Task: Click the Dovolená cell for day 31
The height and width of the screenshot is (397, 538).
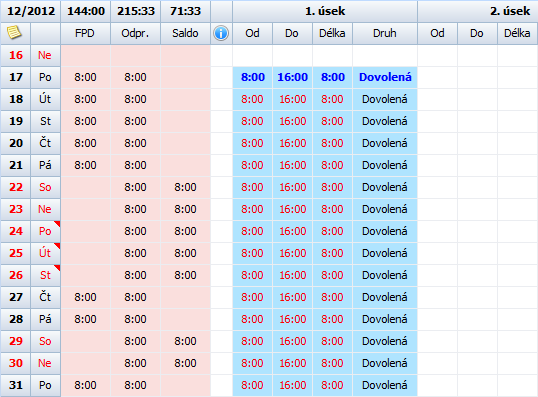Action: coord(385,385)
